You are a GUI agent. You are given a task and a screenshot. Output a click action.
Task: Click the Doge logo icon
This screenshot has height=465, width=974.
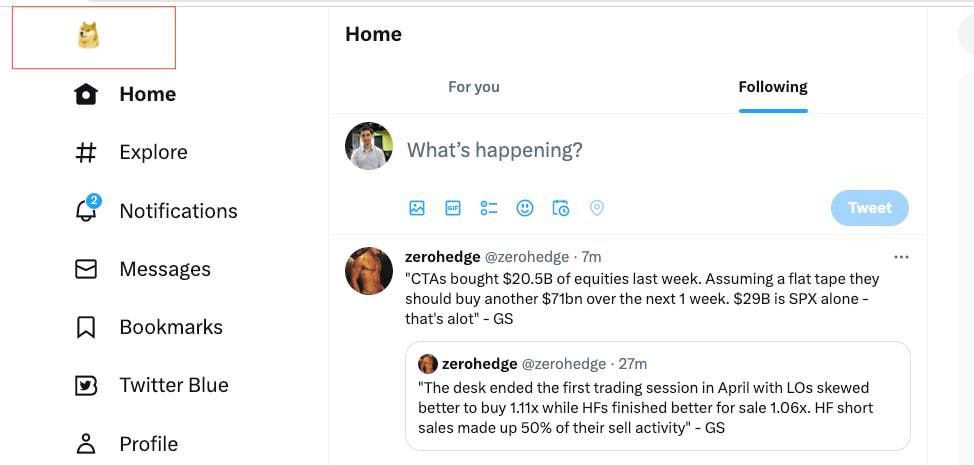click(x=88, y=36)
